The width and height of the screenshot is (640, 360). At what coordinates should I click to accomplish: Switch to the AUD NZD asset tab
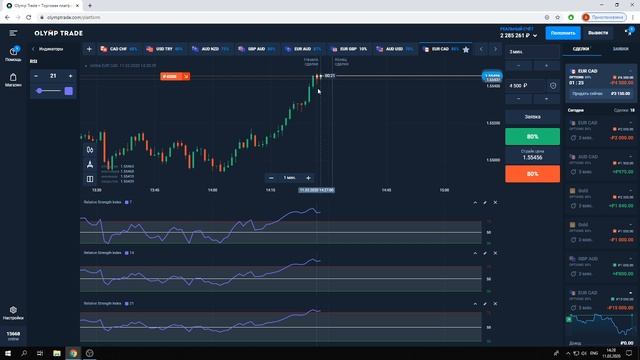(211, 49)
